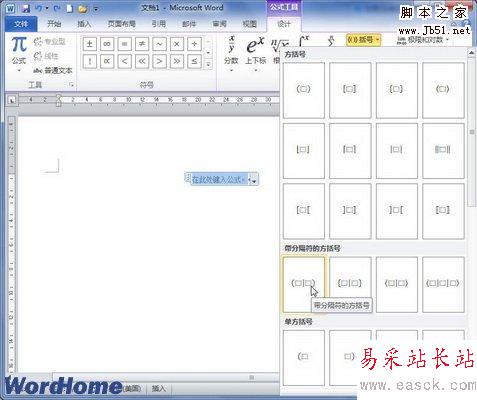The width and height of the screenshot is (477, 400).
Task: Select the parentheses (□) bracket template
Action: 303,90
